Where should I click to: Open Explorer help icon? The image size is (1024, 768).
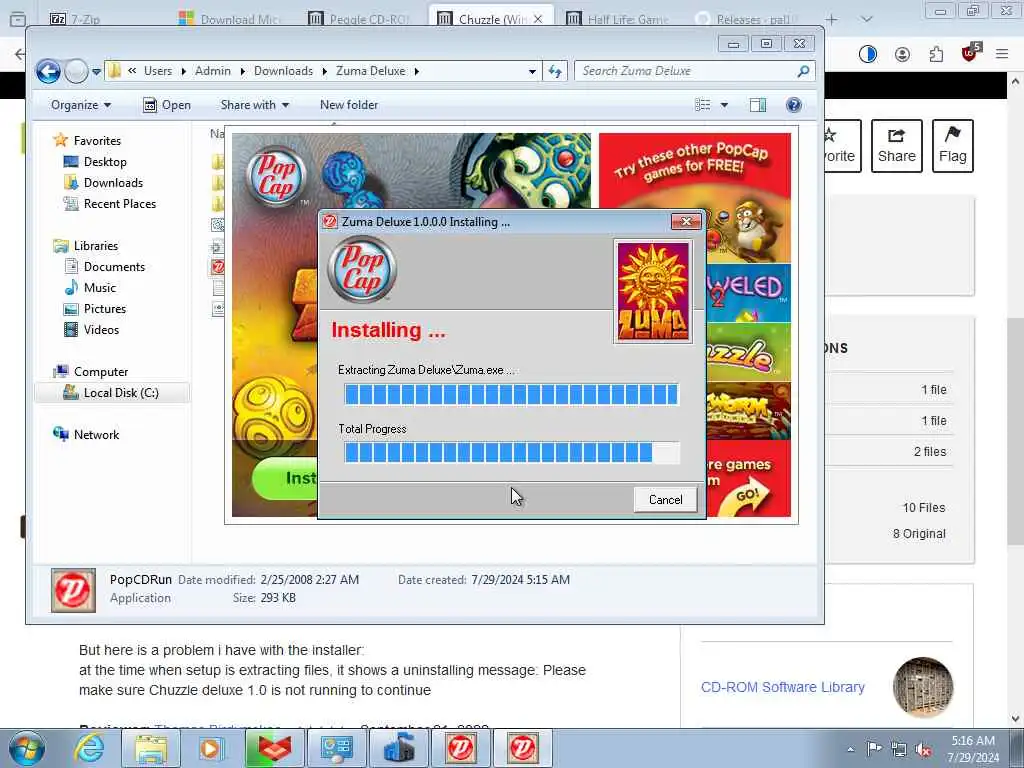point(793,105)
